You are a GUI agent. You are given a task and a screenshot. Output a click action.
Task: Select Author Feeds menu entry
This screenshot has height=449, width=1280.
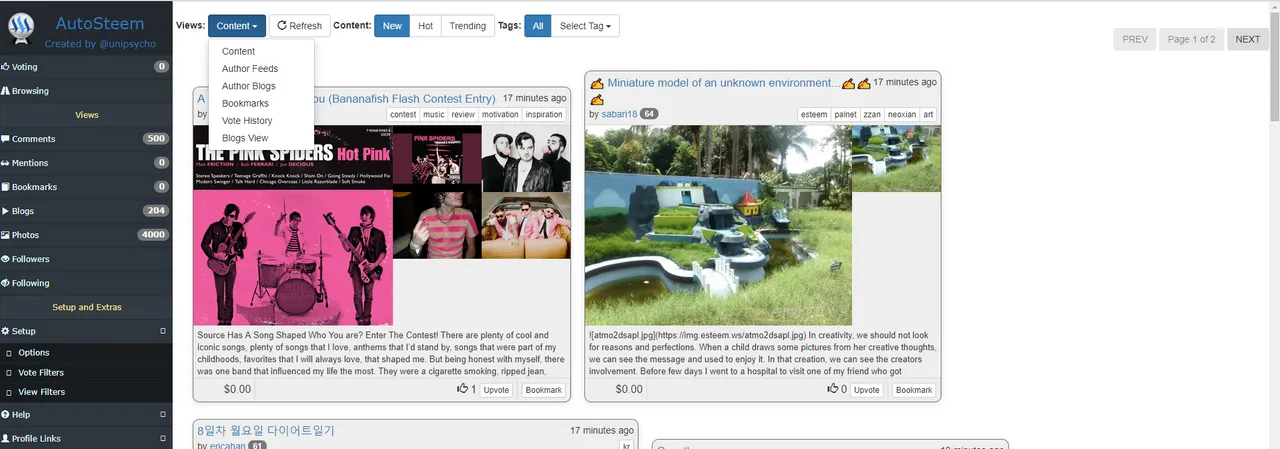click(261, 69)
